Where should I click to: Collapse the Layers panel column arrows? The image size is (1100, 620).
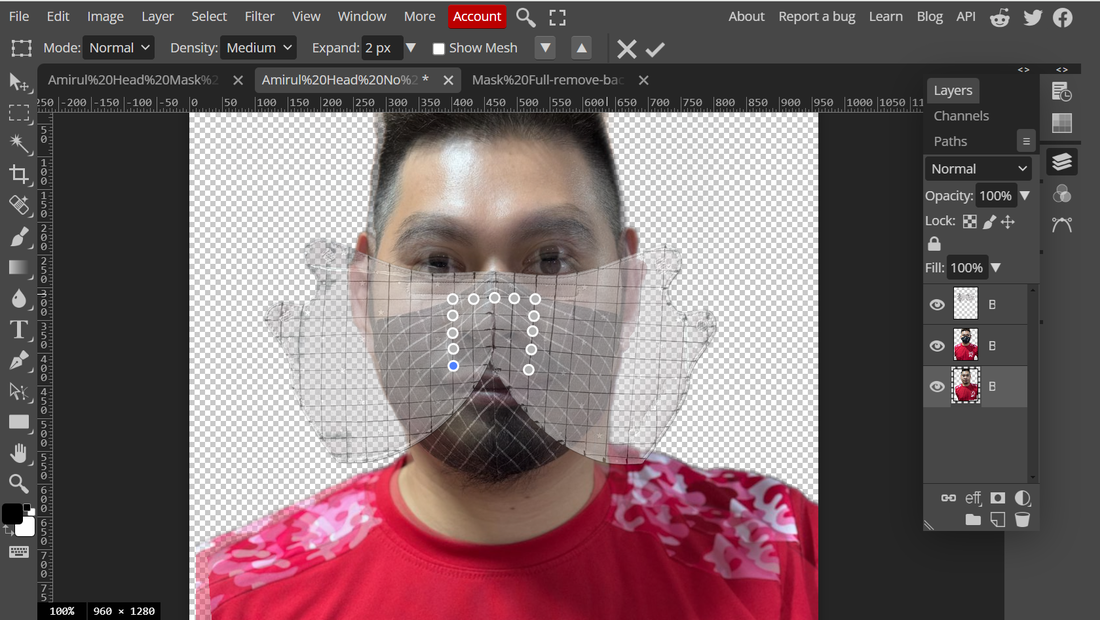[1024, 69]
